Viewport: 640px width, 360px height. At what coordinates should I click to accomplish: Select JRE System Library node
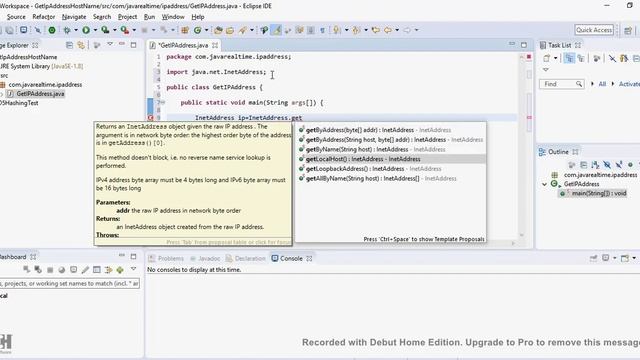(41, 66)
